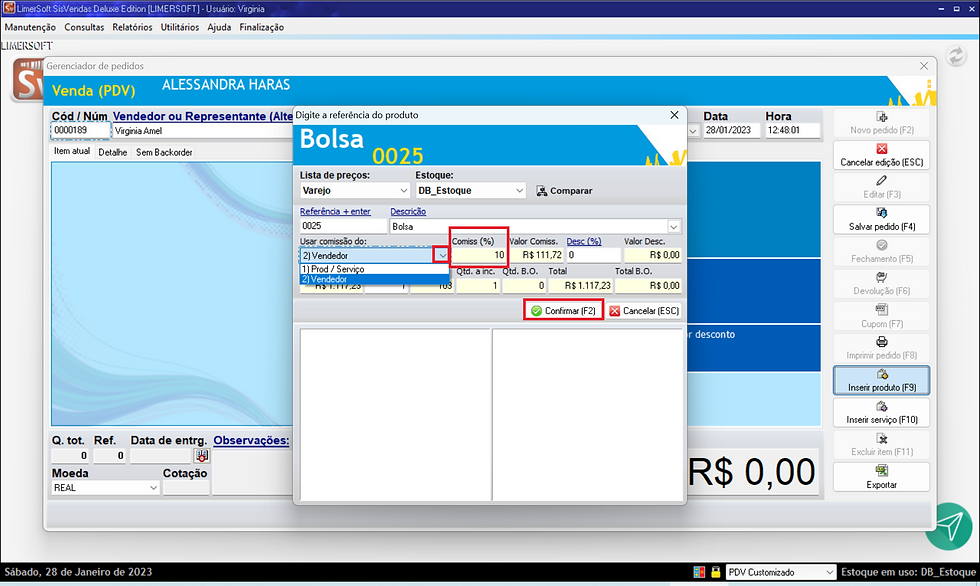Click the Devolução (F6) button
This screenshot has height=586, width=980.
click(881, 284)
